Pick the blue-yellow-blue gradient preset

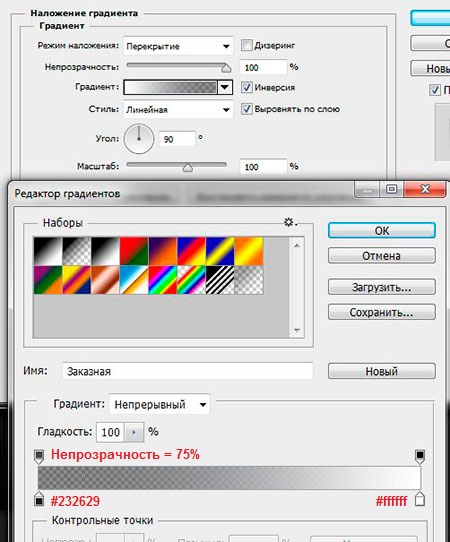click(x=220, y=251)
